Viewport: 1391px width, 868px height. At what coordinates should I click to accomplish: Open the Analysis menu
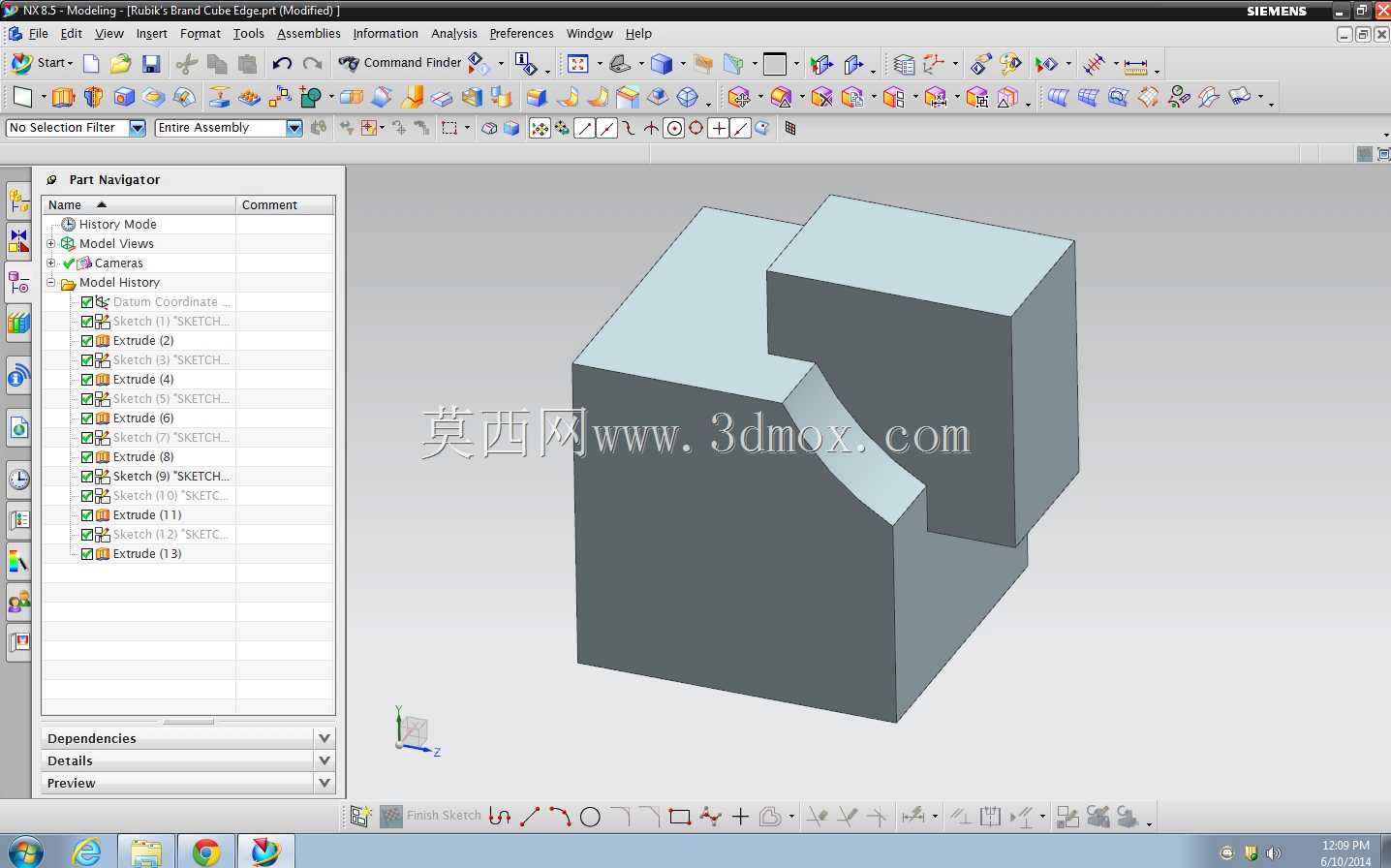(x=454, y=33)
